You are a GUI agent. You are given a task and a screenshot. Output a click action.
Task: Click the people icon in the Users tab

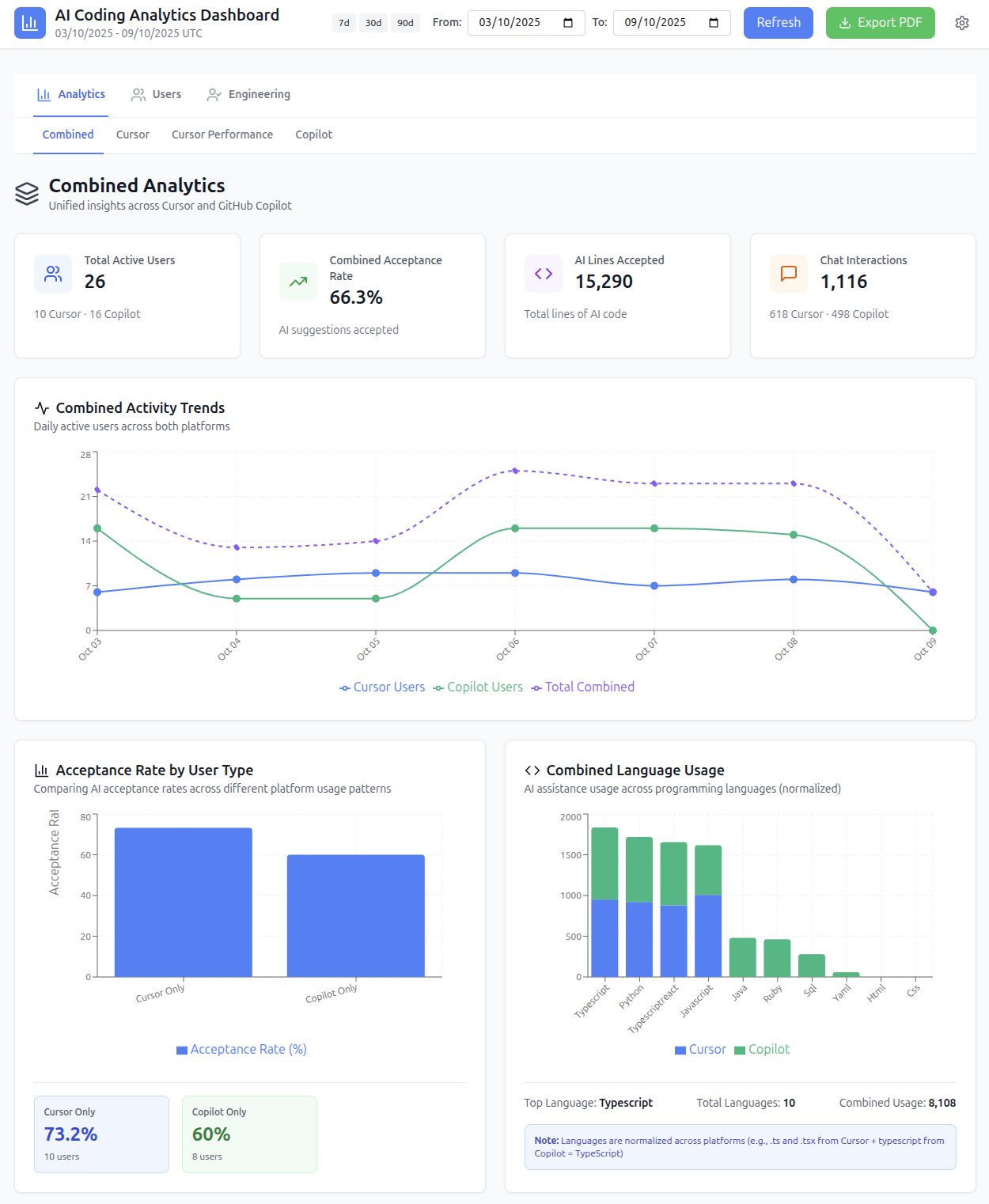[138, 95]
